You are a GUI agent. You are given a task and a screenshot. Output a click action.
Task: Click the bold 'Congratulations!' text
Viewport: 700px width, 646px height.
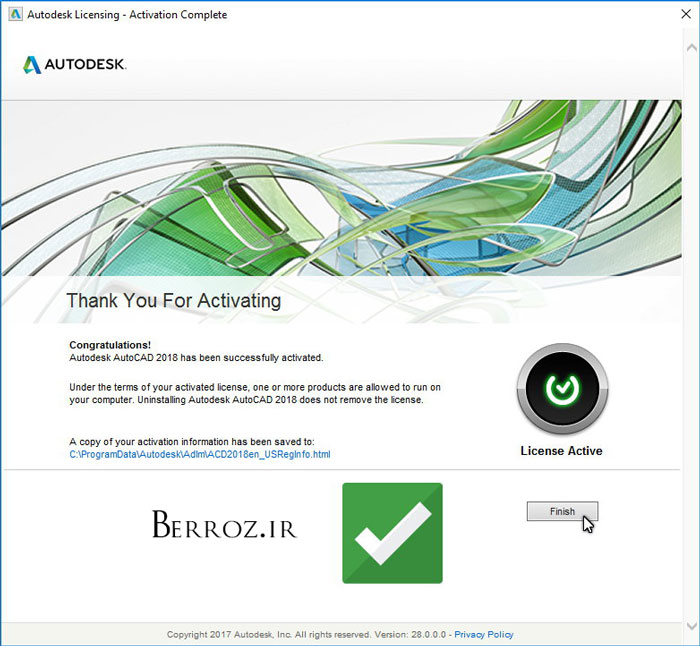[x=110, y=345]
